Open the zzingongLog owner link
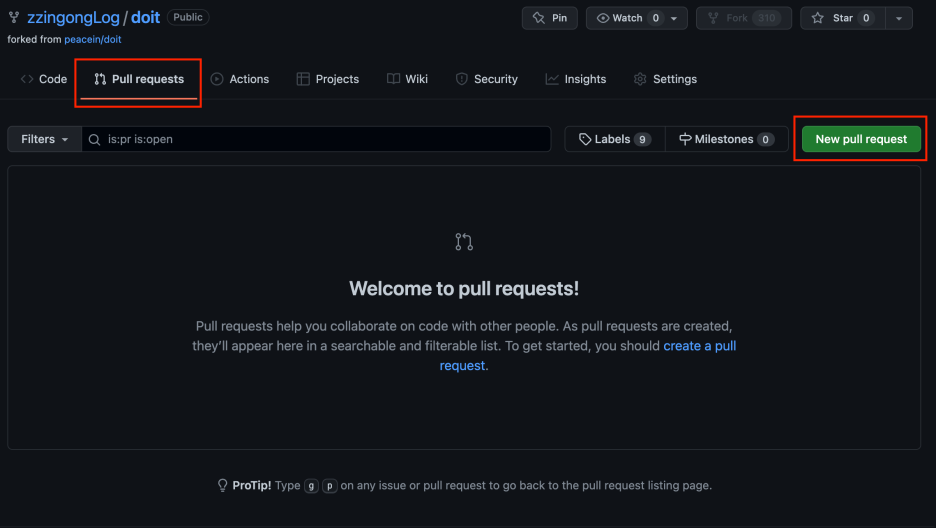 click(73, 17)
